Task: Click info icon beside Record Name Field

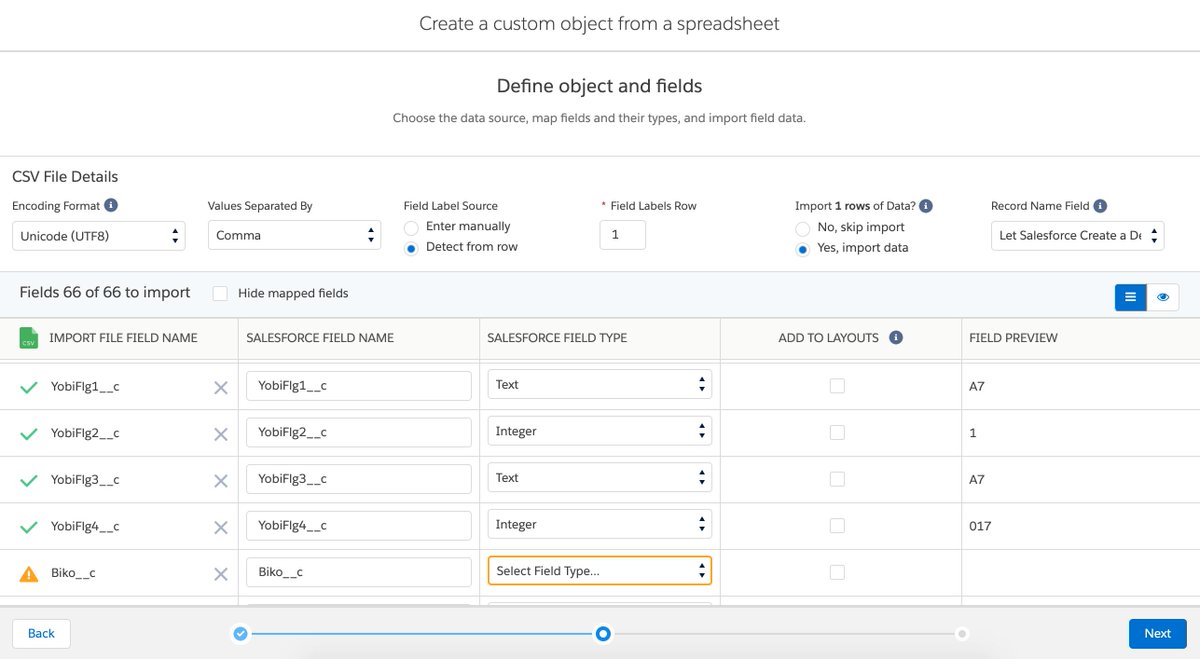Action: (1100, 206)
